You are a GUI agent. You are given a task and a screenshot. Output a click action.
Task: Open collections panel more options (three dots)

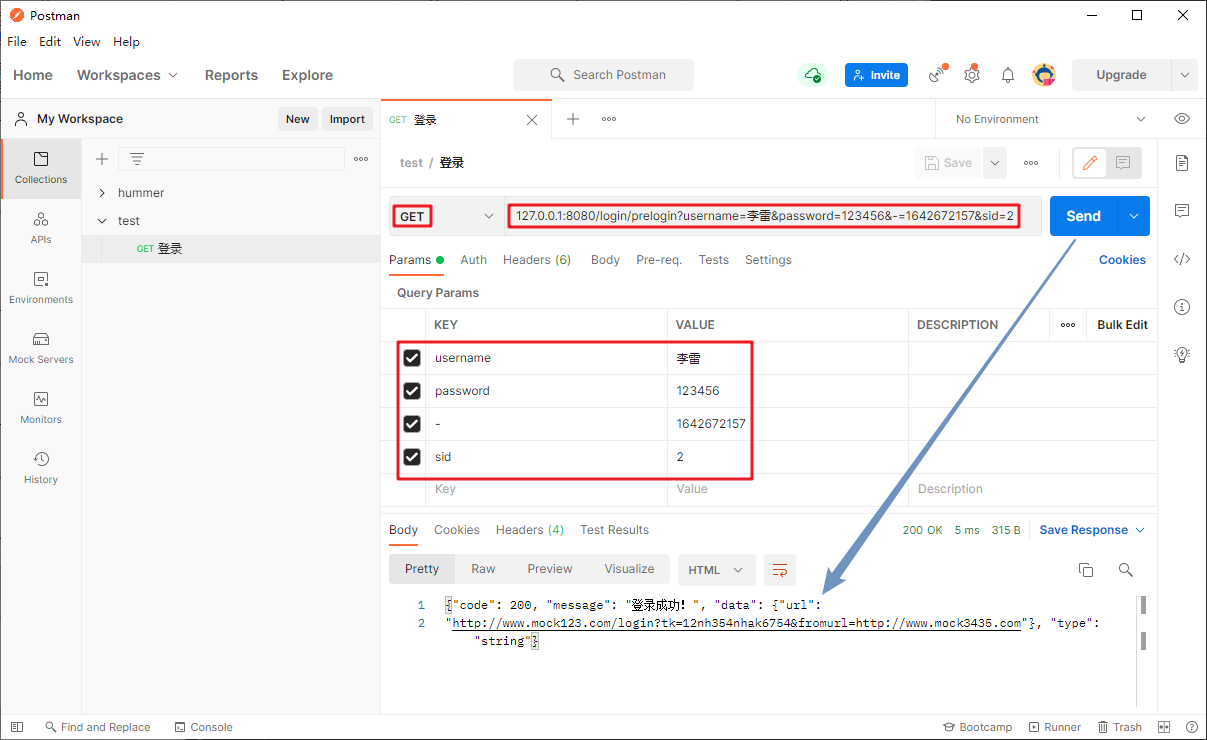(361, 159)
